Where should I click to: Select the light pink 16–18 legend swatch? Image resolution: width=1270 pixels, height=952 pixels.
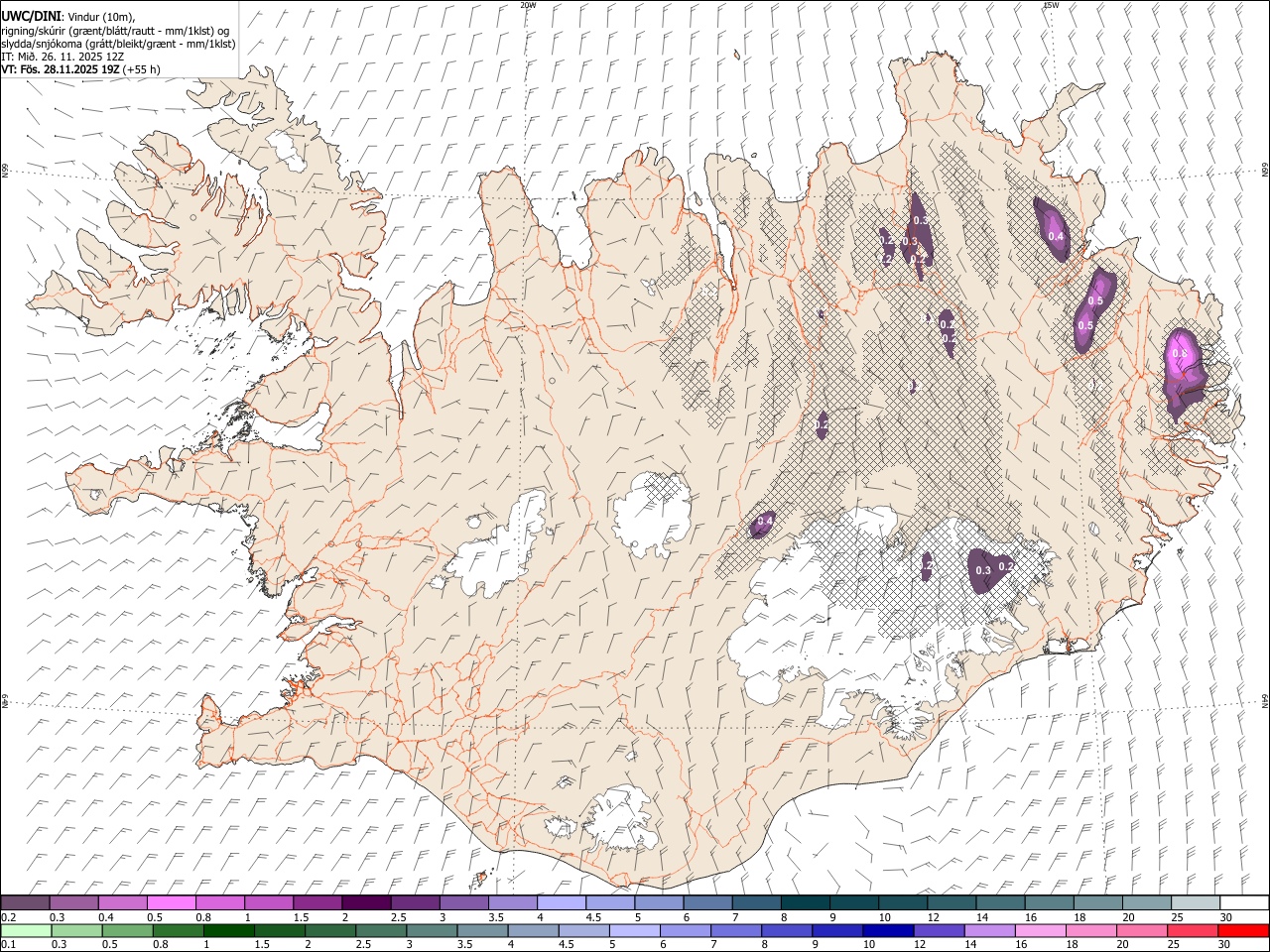pyautogui.click(x=1040, y=930)
